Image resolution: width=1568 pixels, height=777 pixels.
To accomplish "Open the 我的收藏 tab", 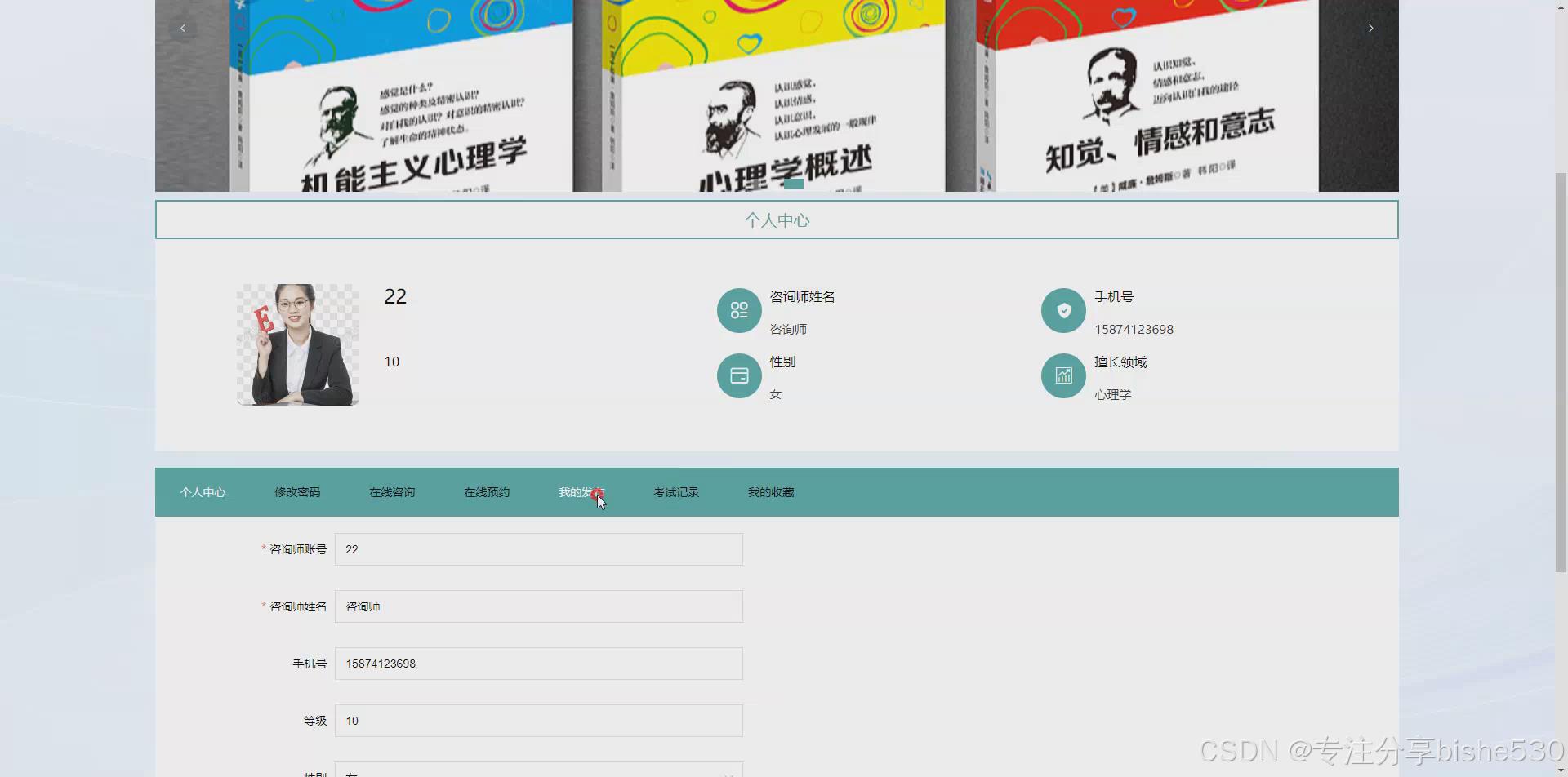I will pyautogui.click(x=771, y=492).
